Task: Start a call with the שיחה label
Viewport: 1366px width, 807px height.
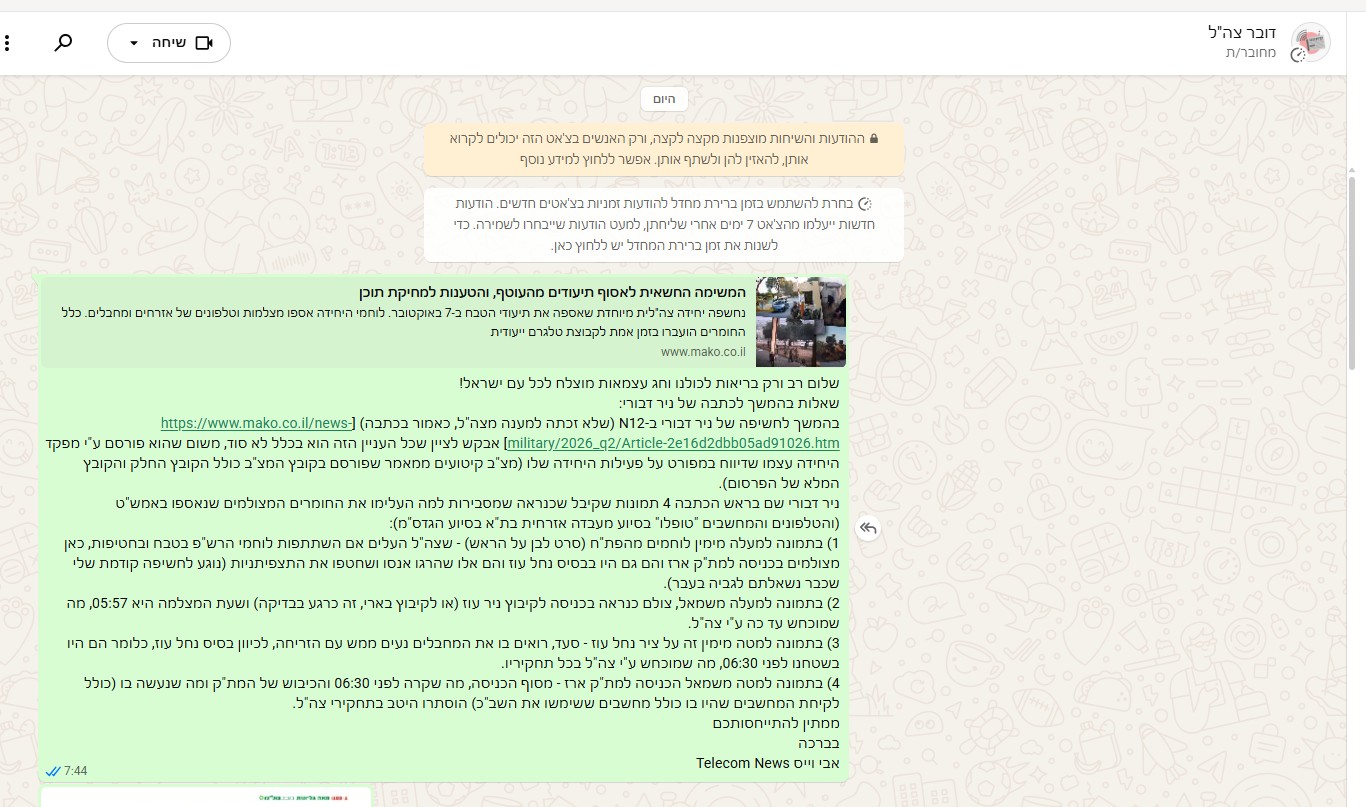Action: (x=168, y=43)
